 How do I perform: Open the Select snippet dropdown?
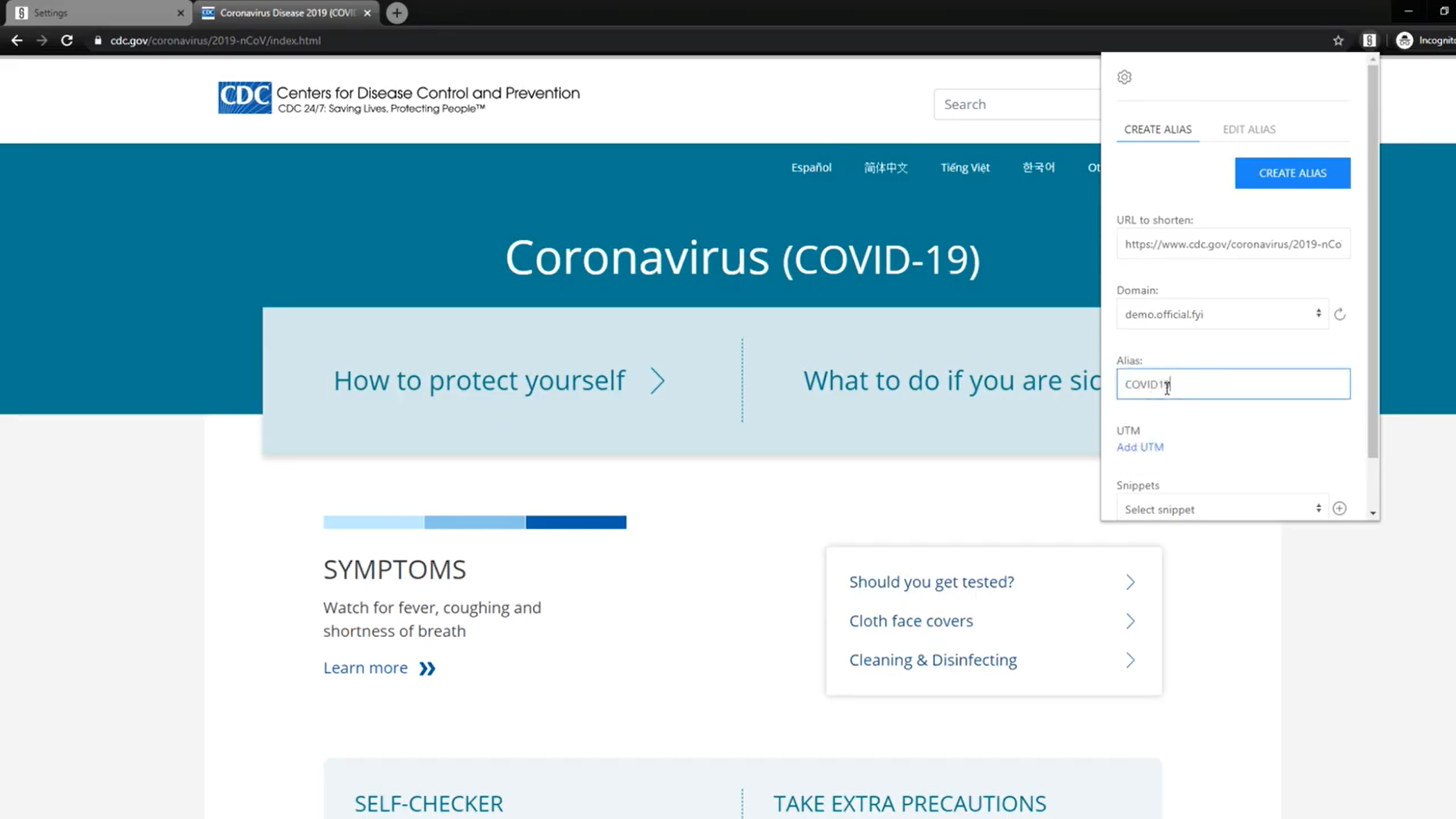tap(1222, 509)
